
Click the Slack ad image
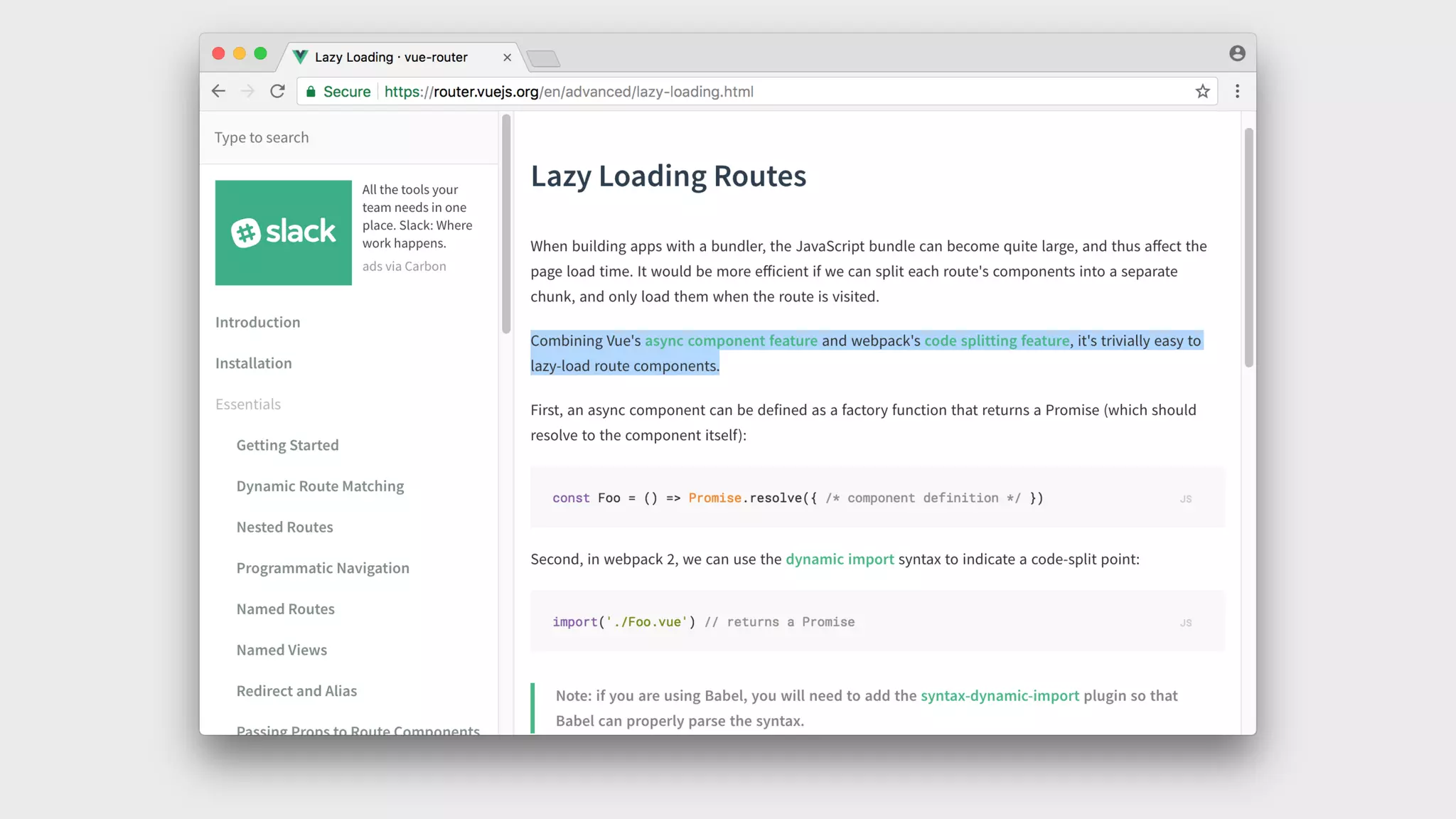(283, 232)
